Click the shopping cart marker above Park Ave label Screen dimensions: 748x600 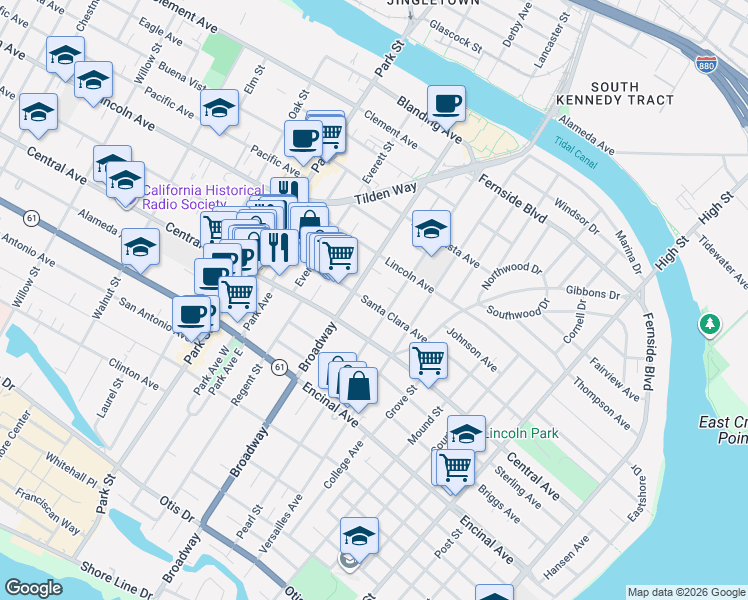(x=238, y=297)
